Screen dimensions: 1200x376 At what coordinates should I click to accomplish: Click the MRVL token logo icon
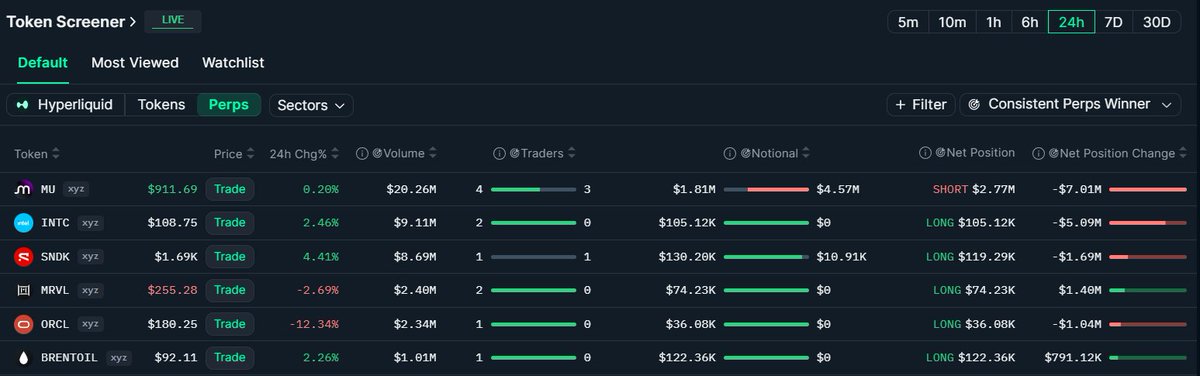click(23, 290)
